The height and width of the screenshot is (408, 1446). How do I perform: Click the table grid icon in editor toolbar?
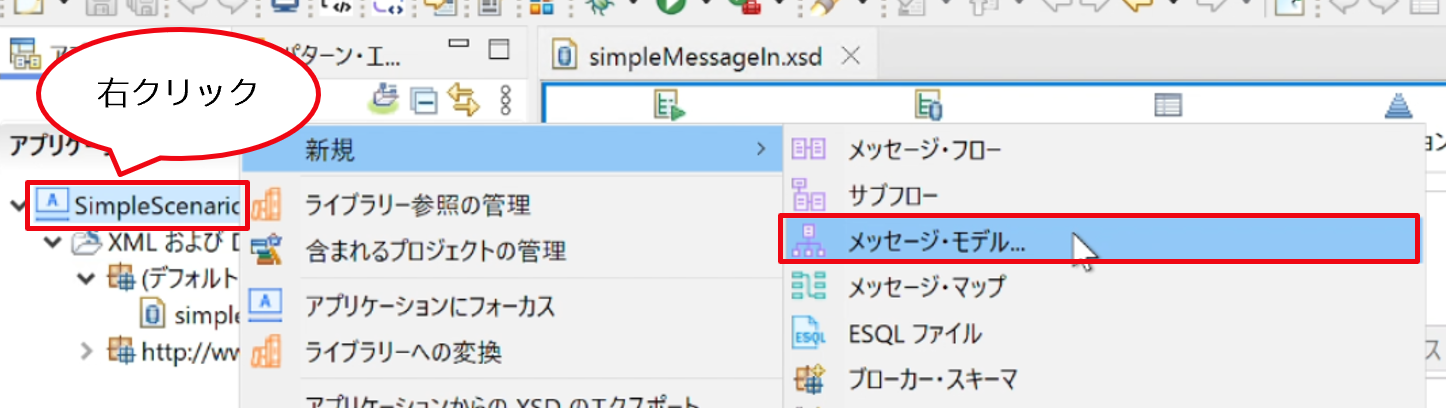pos(1167,105)
